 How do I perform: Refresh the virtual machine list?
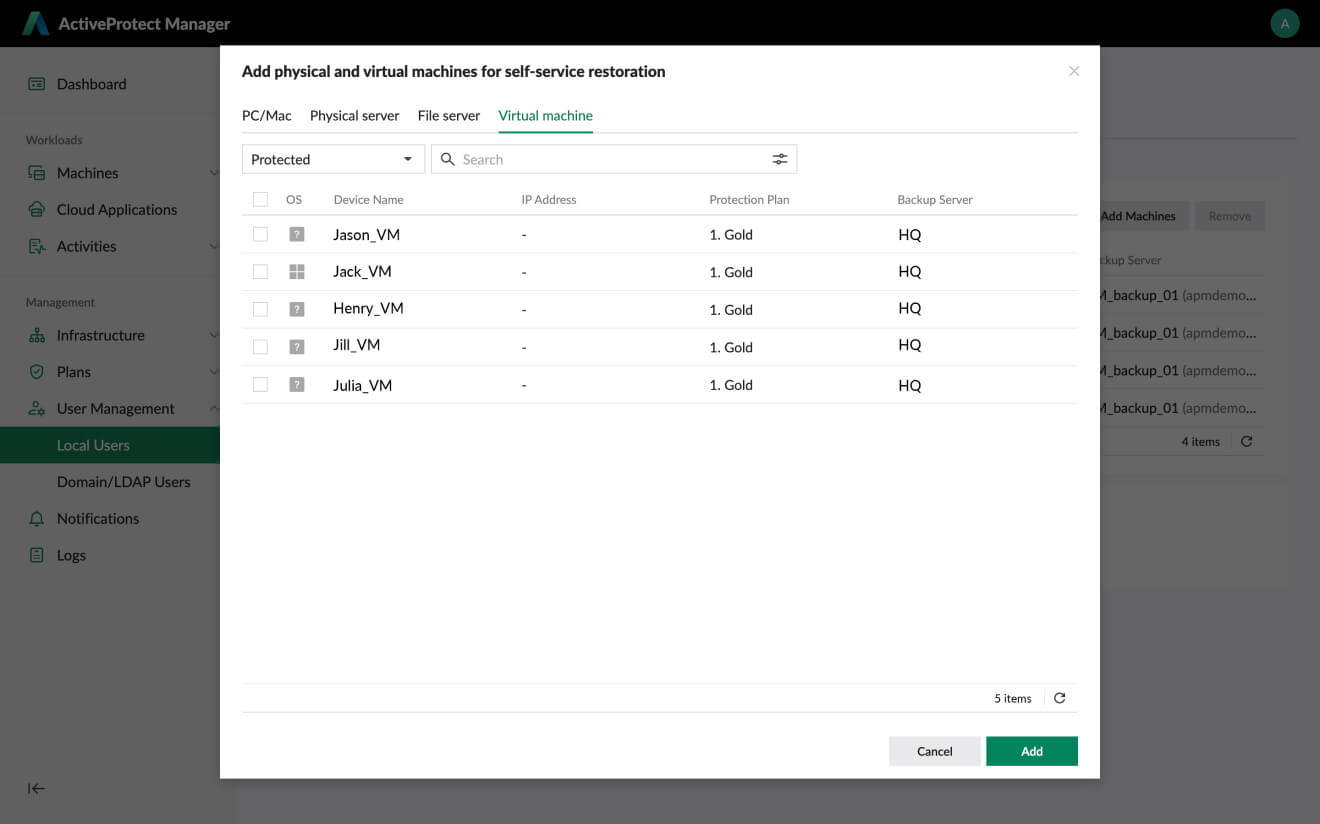[x=1059, y=698]
